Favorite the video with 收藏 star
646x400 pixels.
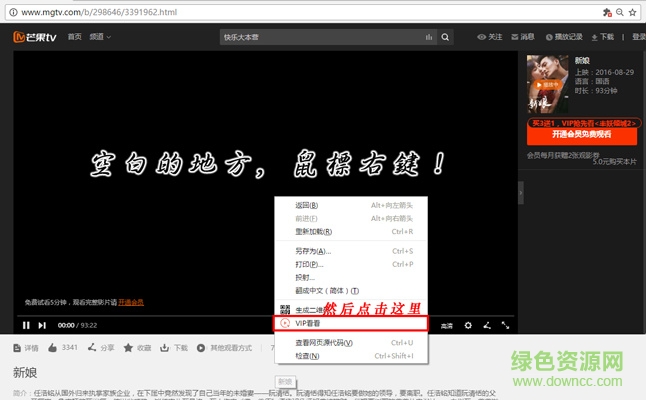click(x=137, y=348)
